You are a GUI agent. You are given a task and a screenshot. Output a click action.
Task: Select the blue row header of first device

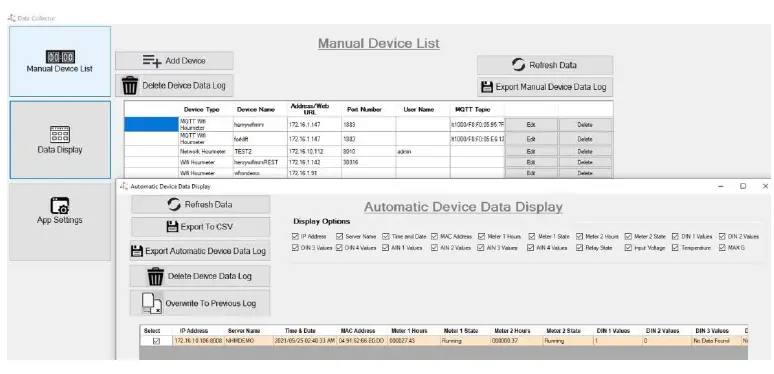point(151,124)
